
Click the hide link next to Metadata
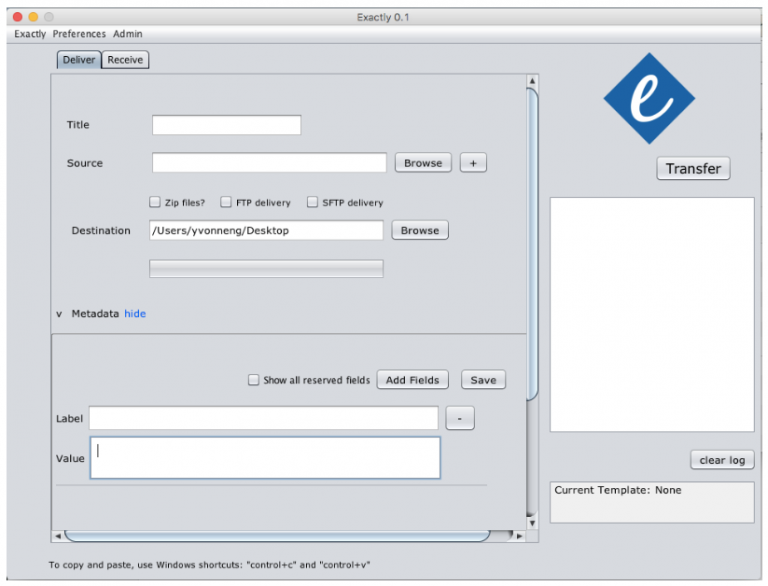135,314
